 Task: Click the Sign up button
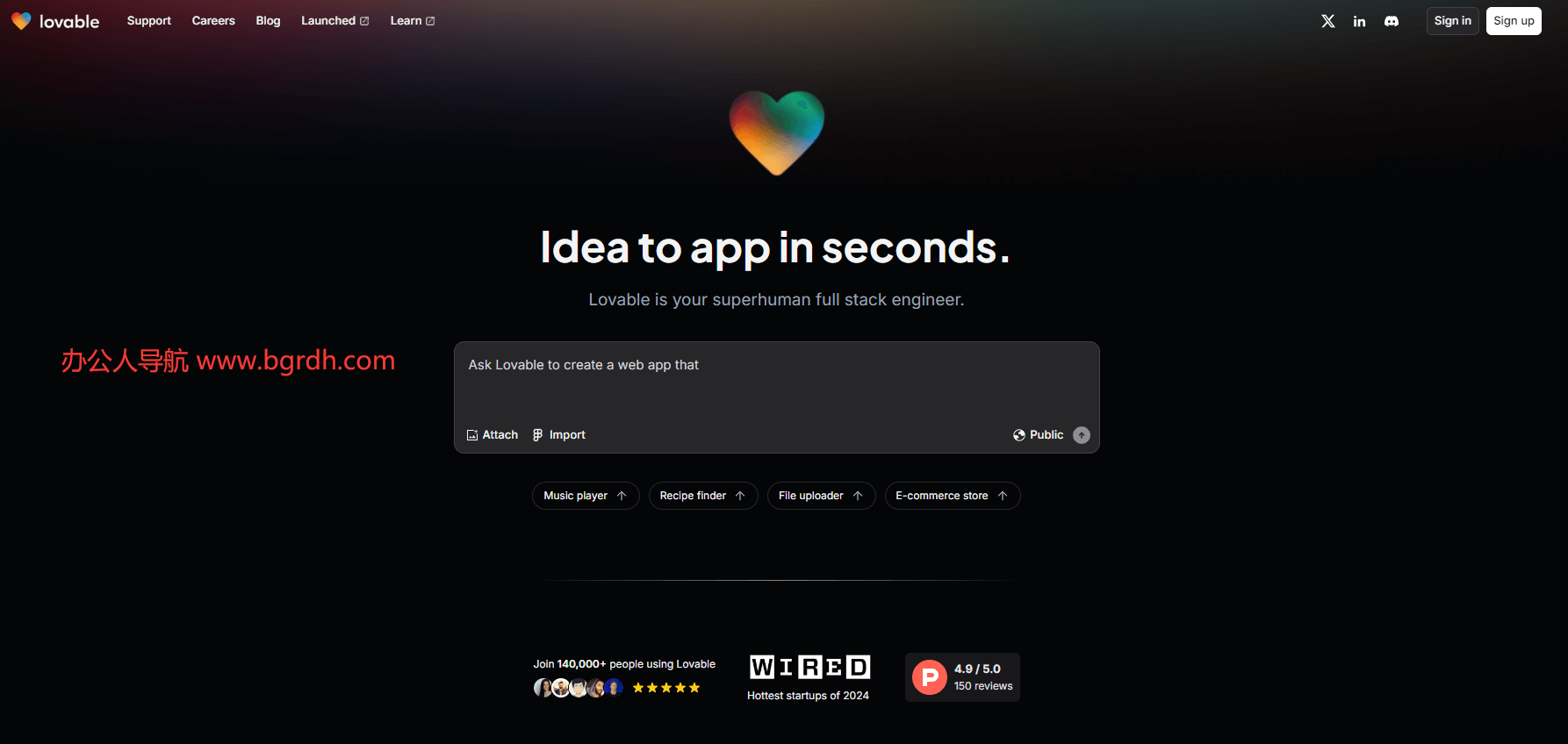pos(1514,21)
